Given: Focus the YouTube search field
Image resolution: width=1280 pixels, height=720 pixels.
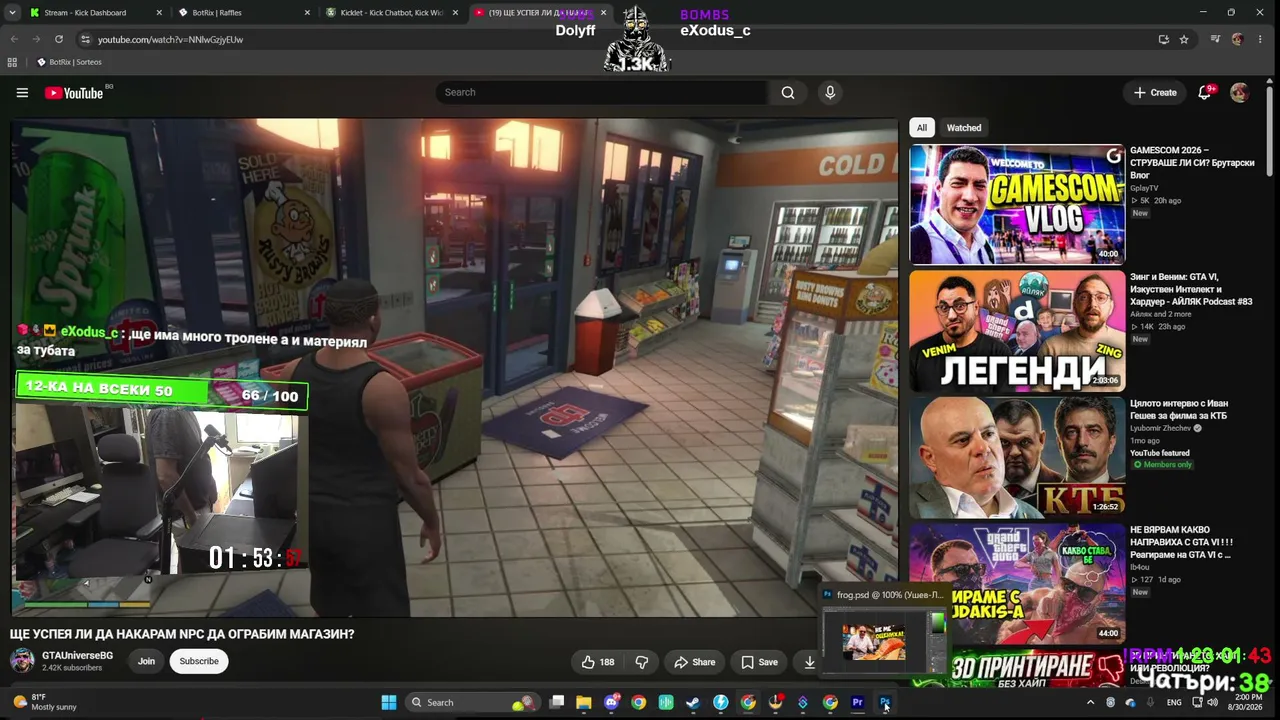Looking at the screenshot, I should pyautogui.click(x=601, y=92).
